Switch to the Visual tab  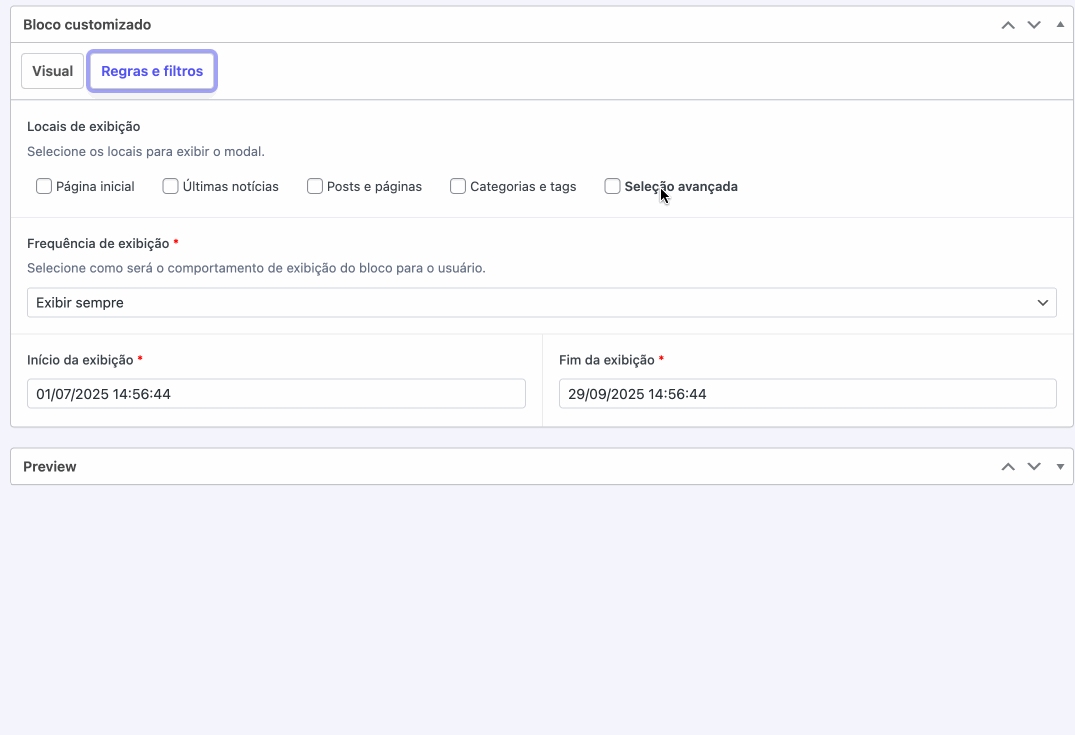tap(52, 71)
